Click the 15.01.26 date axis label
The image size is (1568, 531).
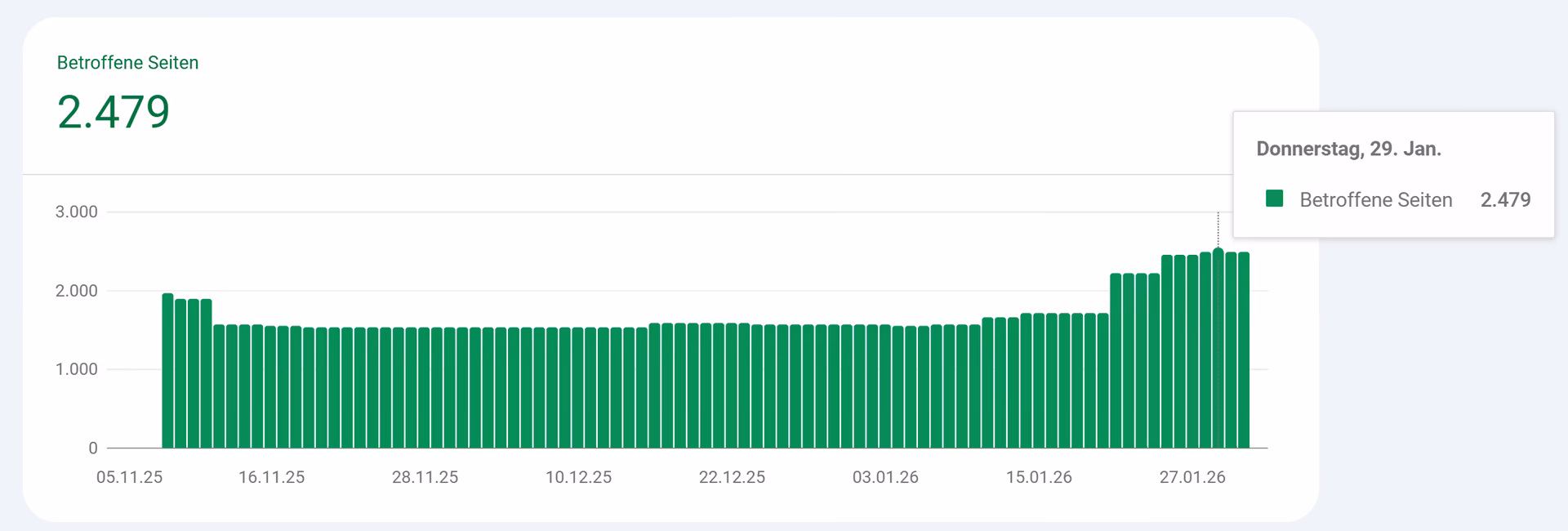click(x=1039, y=477)
